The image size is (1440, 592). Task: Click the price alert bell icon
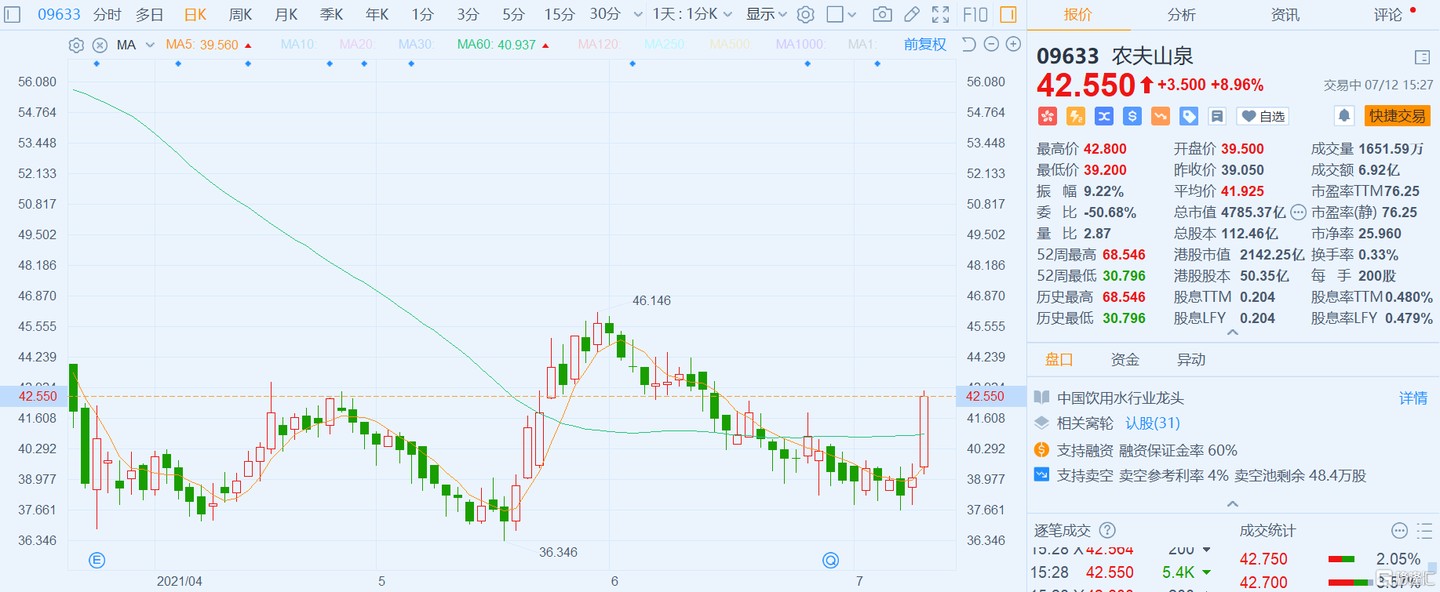click(x=1344, y=116)
